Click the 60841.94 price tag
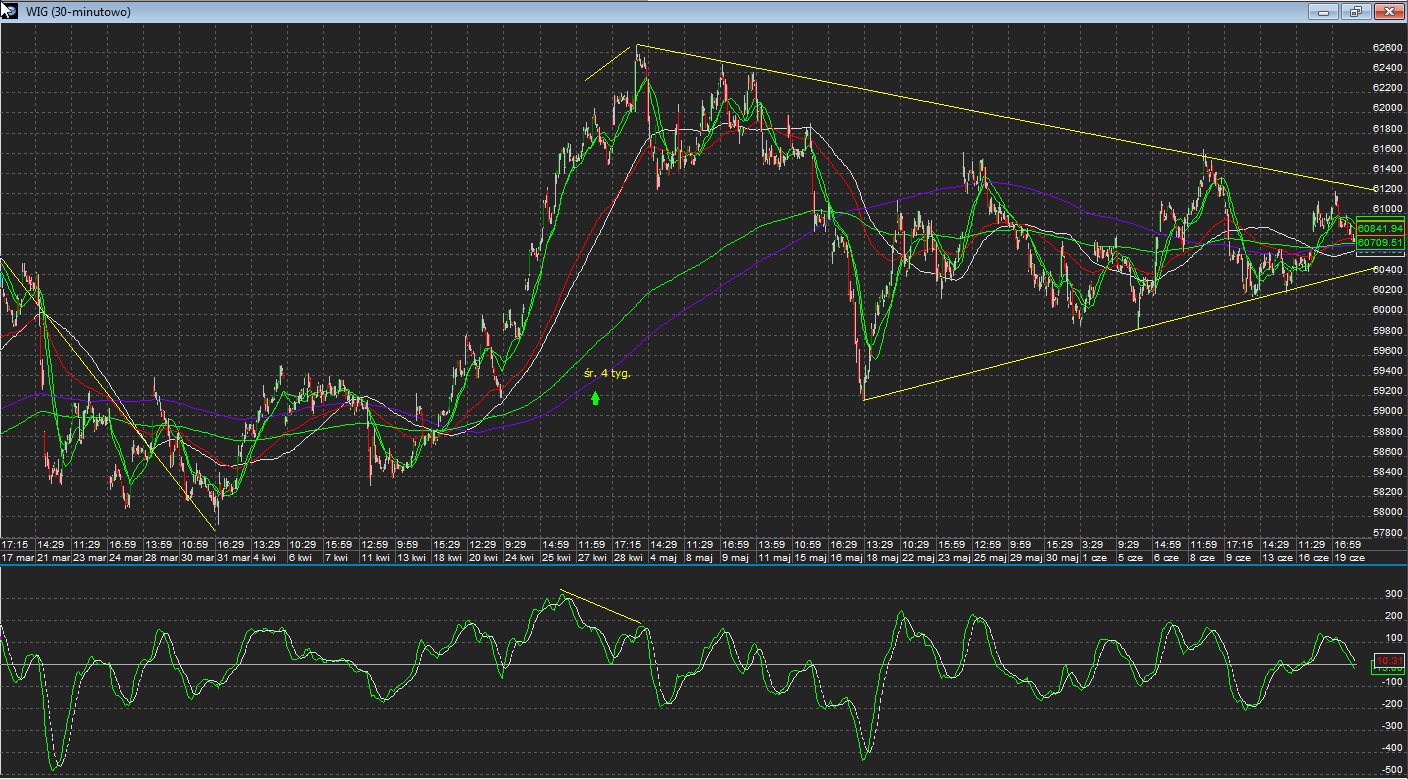Viewport: 1408px width, 779px height. 1381,228
